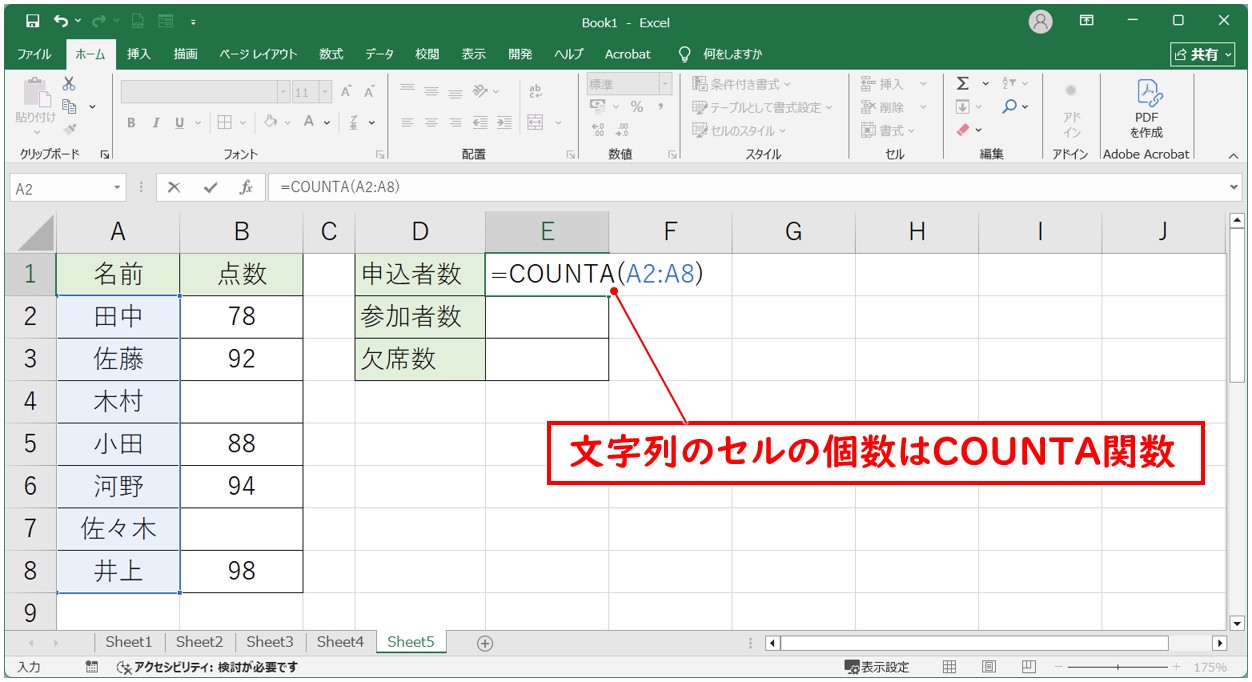
Task: Click the fill color bucket icon
Action: 268,122
